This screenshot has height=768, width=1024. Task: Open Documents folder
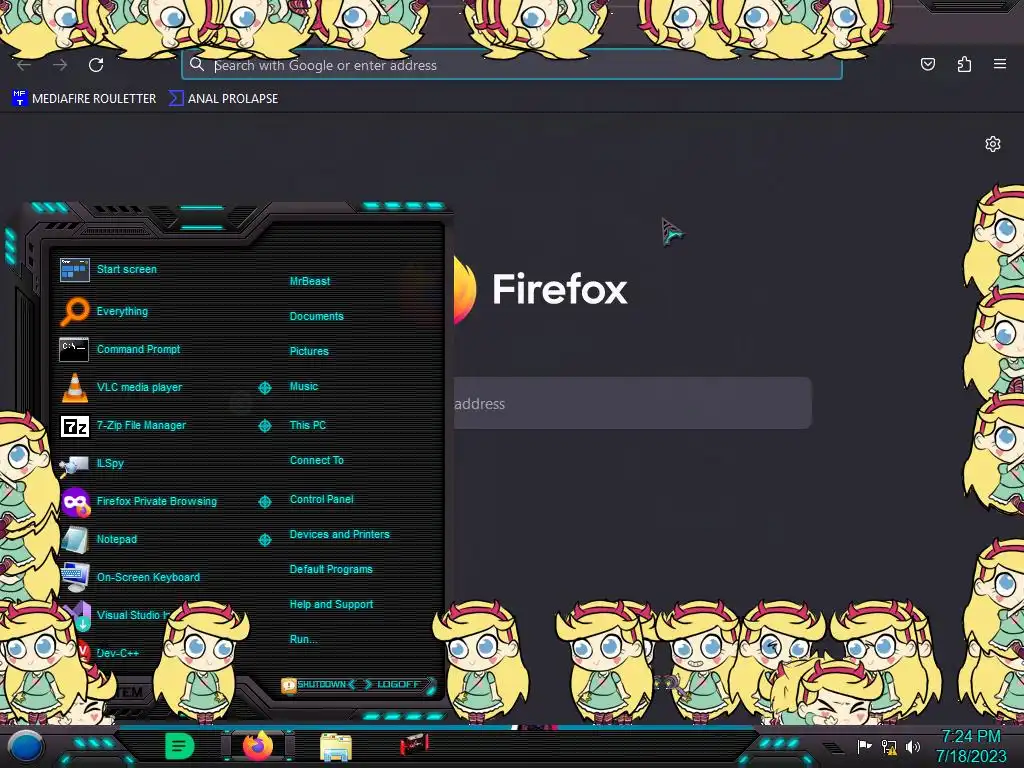[317, 316]
